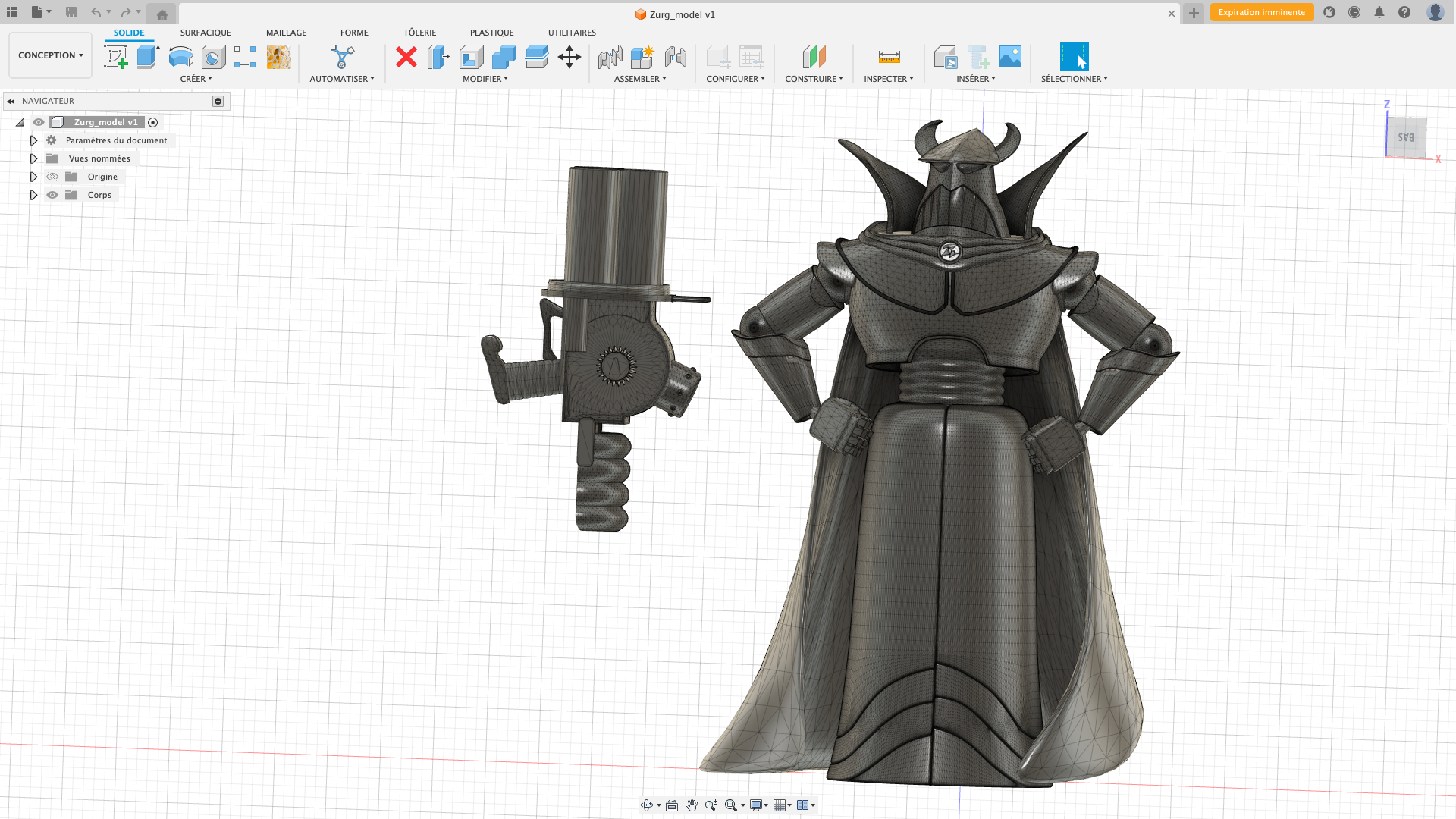This screenshot has height=819, width=1456.
Task: Open the CONCEPTION workspace switcher
Action: tap(49, 55)
